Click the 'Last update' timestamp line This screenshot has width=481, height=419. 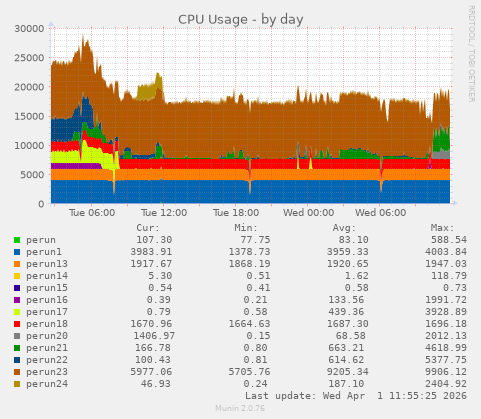click(356, 396)
